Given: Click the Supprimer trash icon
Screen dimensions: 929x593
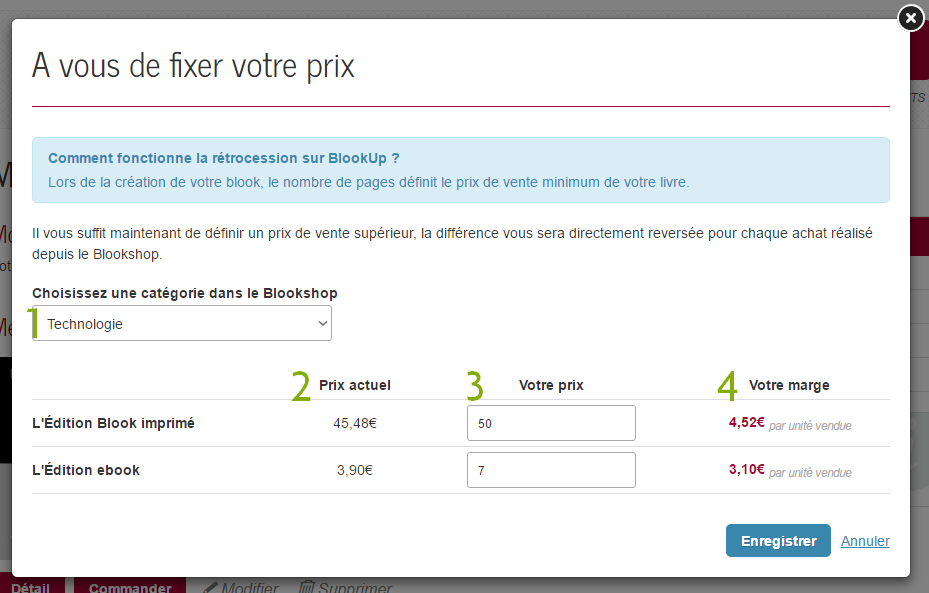Looking at the screenshot, I should [308, 588].
